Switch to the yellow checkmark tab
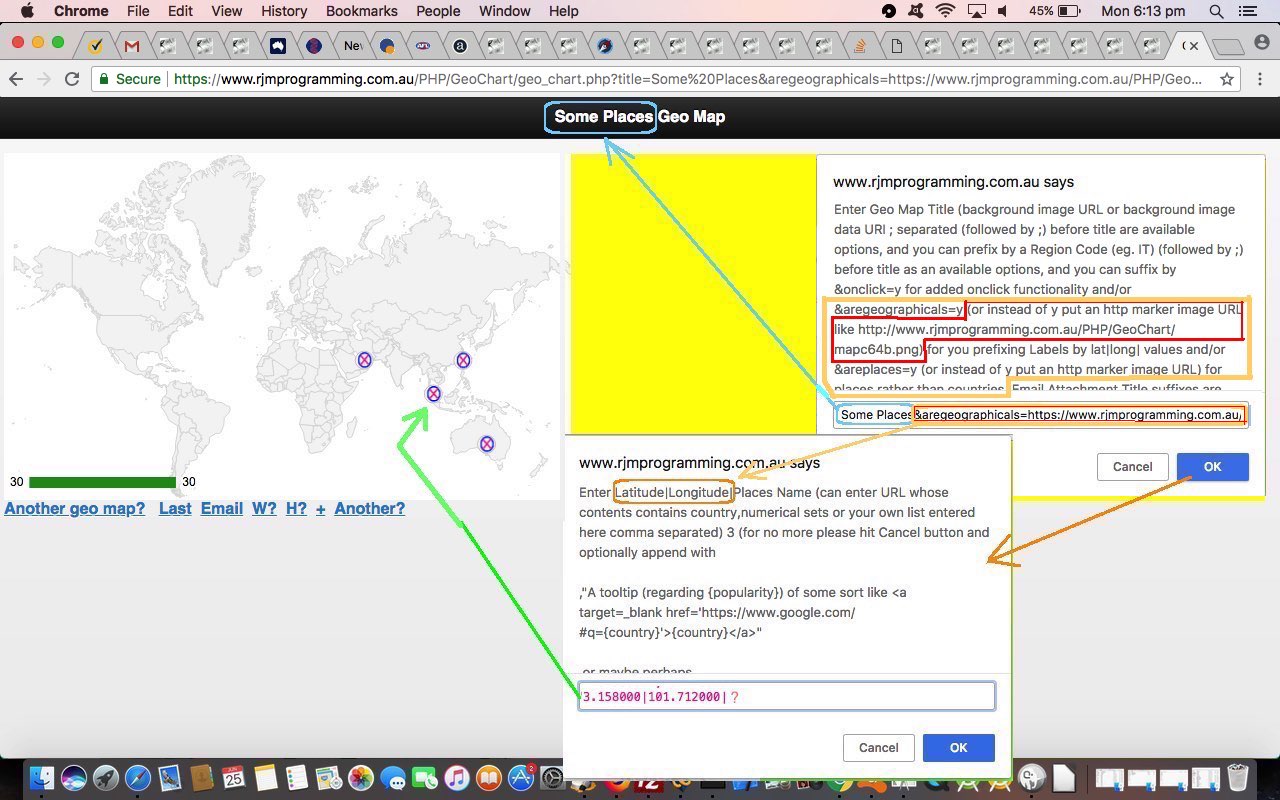The height and width of the screenshot is (800, 1280). click(x=96, y=45)
